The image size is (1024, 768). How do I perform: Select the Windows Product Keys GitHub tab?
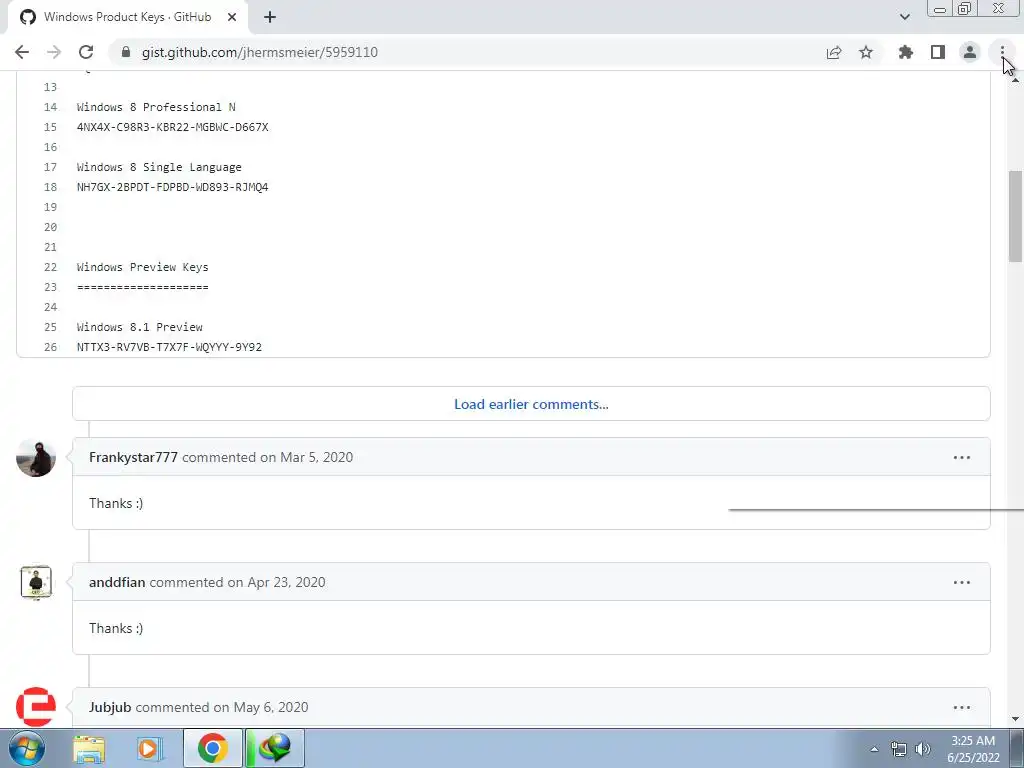click(x=128, y=17)
